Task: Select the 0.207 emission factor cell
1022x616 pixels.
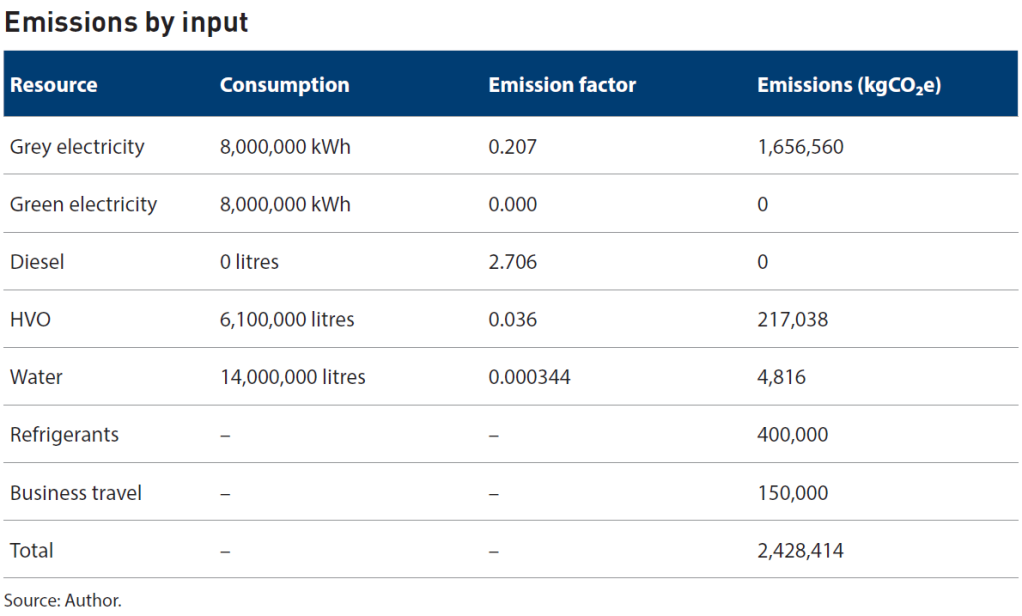Action: click(x=513, y=147)
